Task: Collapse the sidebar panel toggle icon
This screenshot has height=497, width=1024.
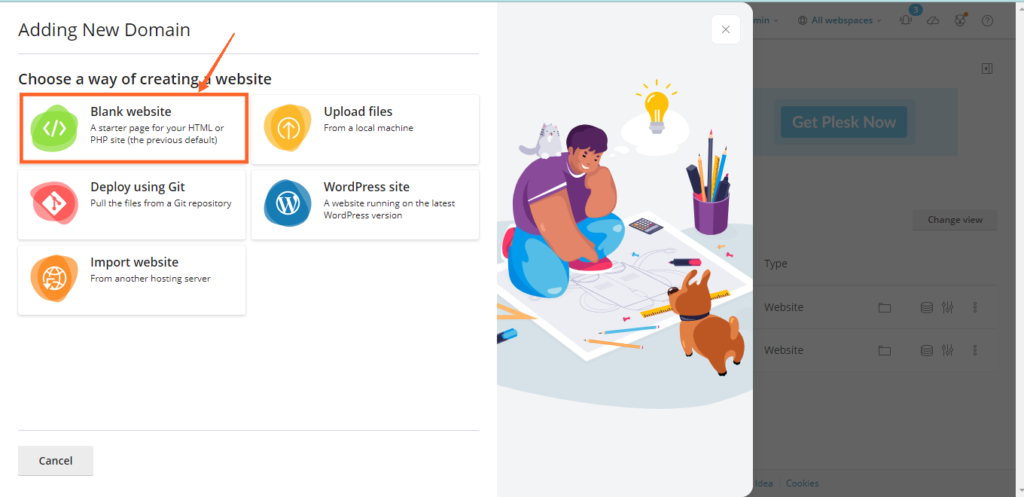Action: coord(987,68)
